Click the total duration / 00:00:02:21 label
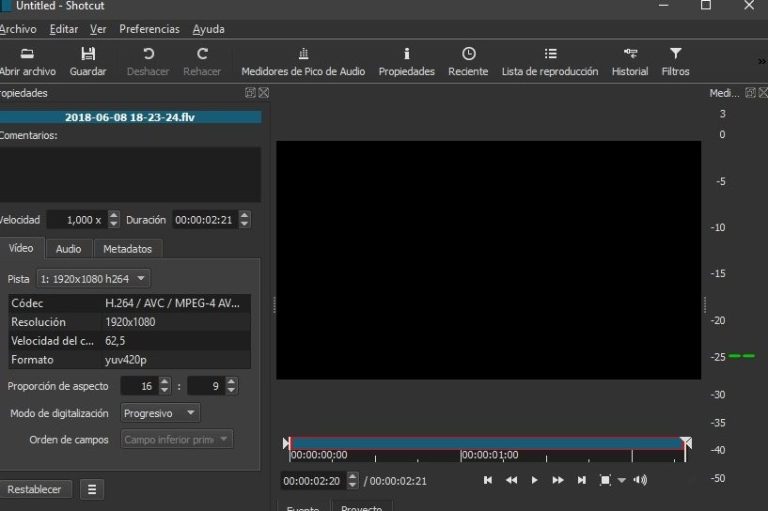Image resolution: width=768 pixels, height=511 pixels. point(395,481)
